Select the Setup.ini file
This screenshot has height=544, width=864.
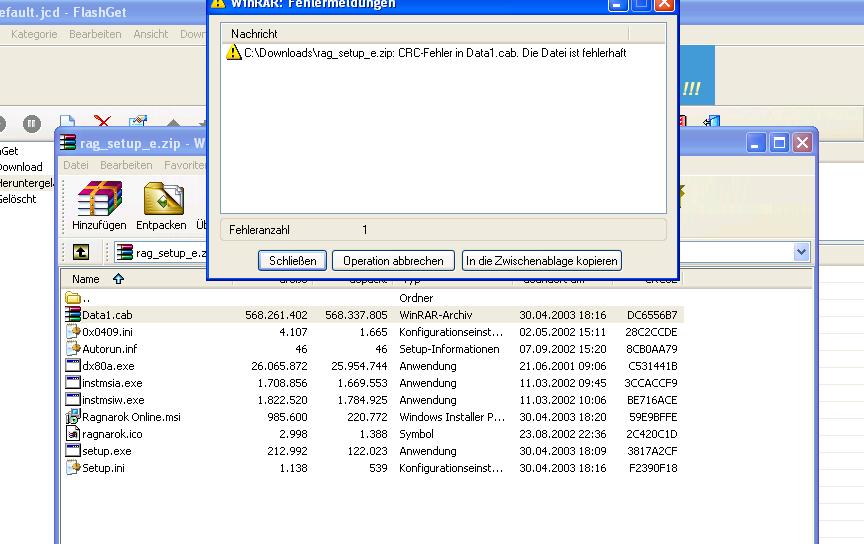[x=103, y=468]
